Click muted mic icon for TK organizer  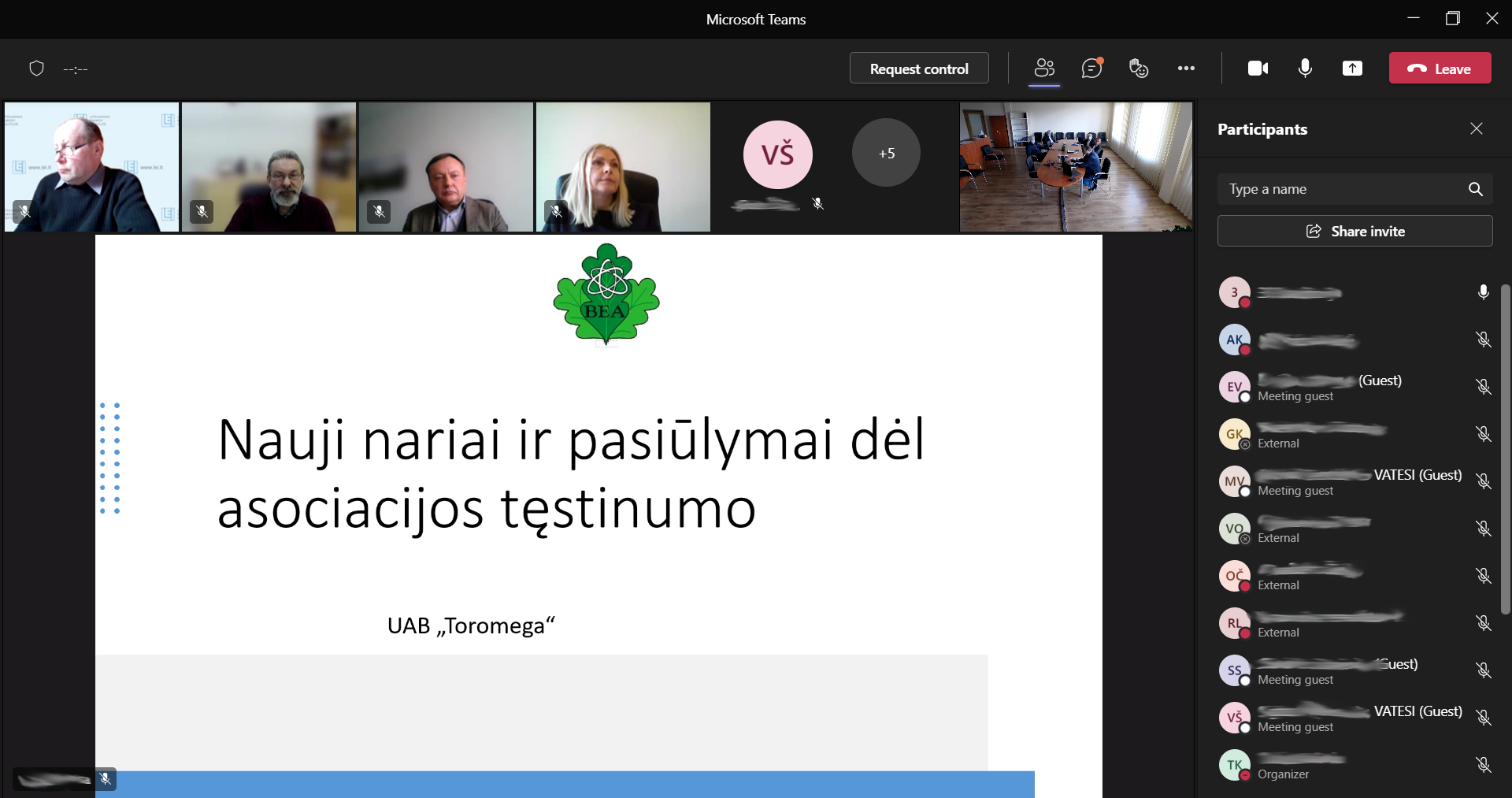tap(1483, 765)
